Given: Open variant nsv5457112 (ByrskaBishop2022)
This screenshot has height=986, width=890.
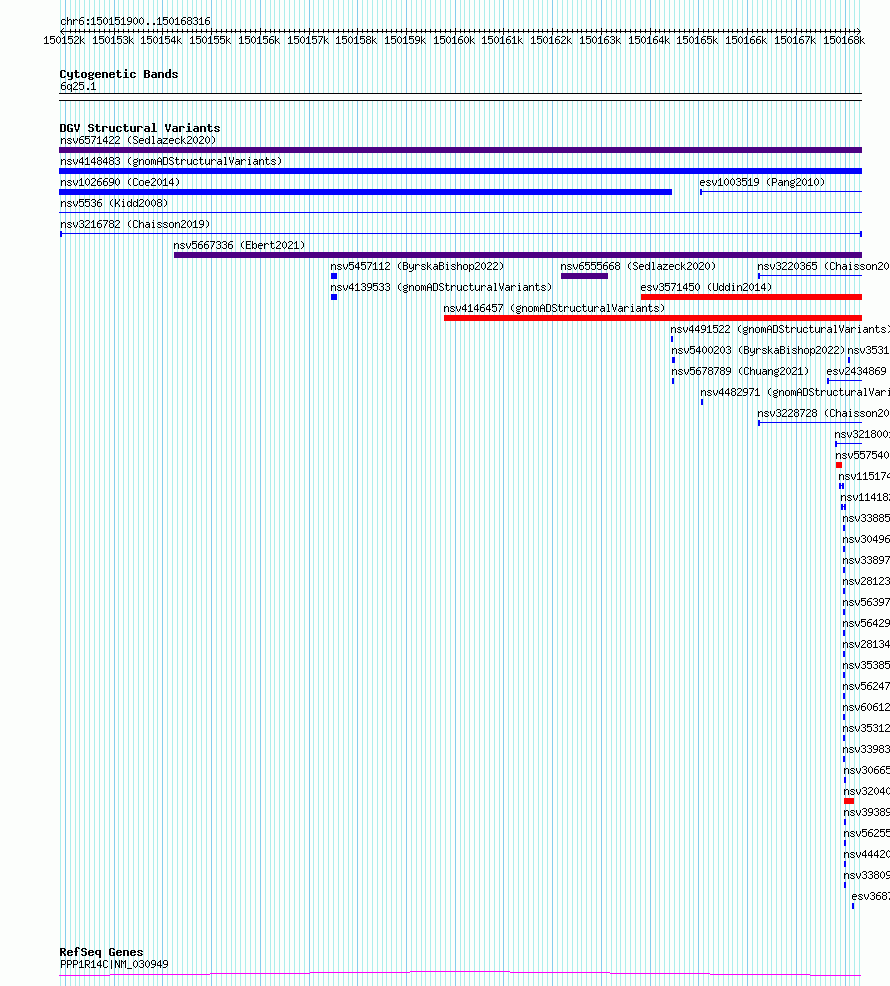Looking at the screenshot, I should pyautogui.click(x=417, y=267).
